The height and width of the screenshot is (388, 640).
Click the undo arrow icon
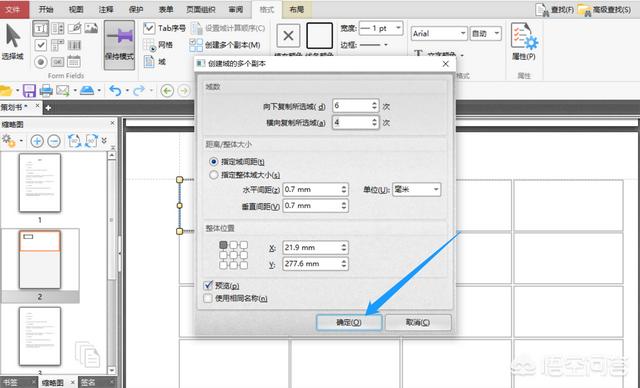pyautogui.click(x=115, y=91)
